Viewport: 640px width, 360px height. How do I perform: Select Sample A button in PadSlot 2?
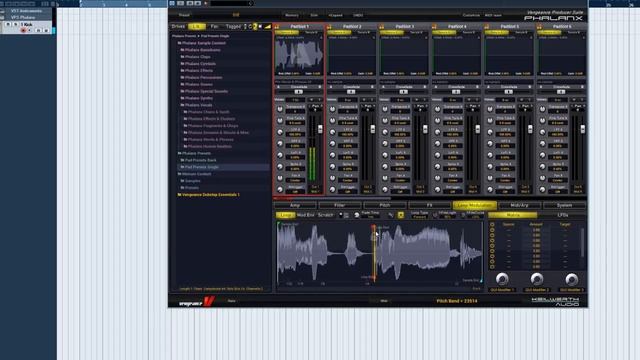339,32
